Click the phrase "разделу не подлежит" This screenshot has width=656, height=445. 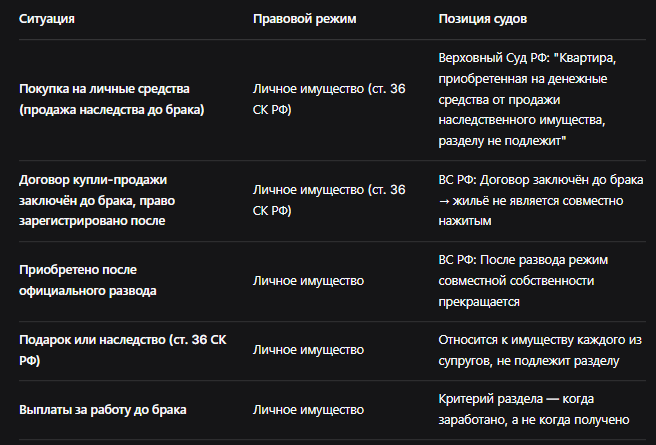(x=500, y=141)
